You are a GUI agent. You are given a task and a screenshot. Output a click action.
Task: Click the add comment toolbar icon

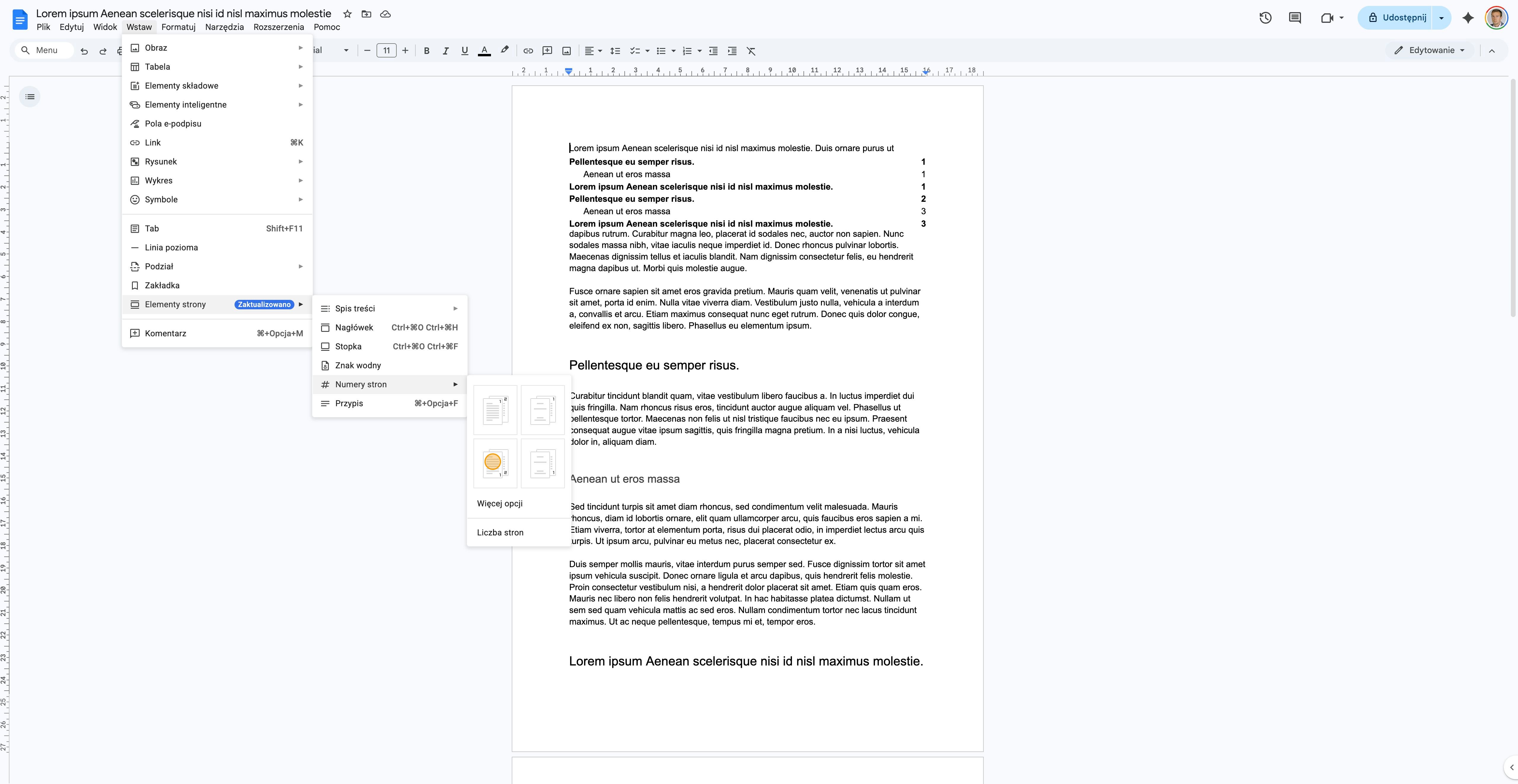coord(547,51)
